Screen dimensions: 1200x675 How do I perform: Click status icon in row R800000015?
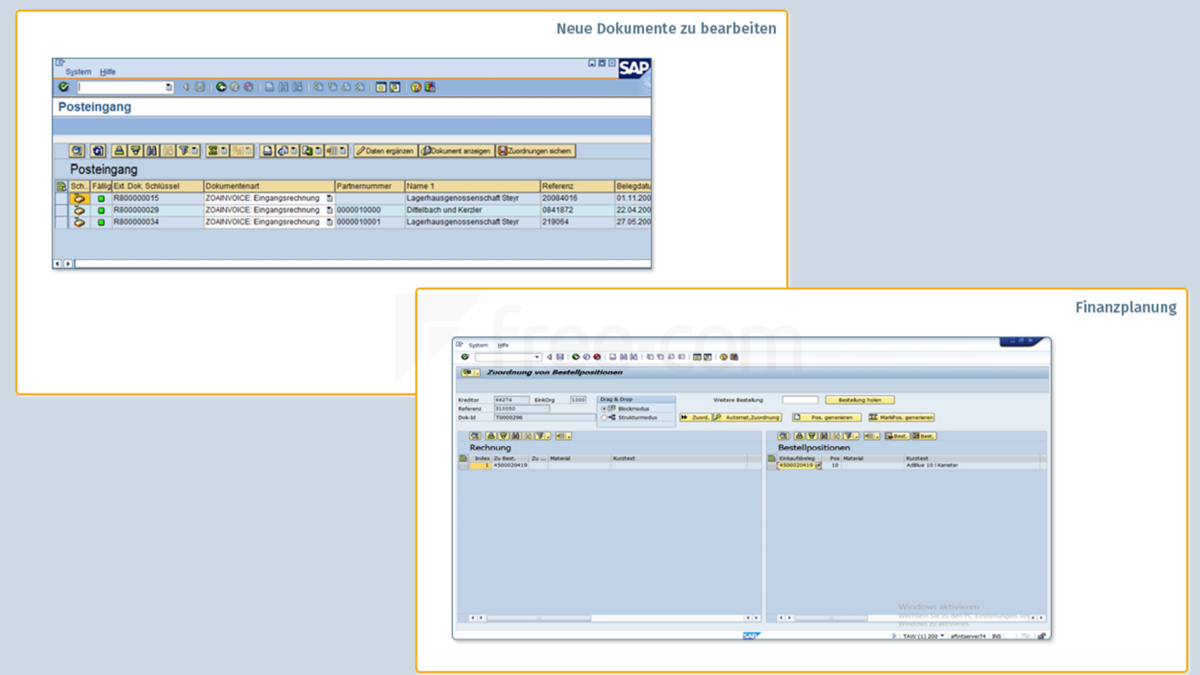[79, 198]
